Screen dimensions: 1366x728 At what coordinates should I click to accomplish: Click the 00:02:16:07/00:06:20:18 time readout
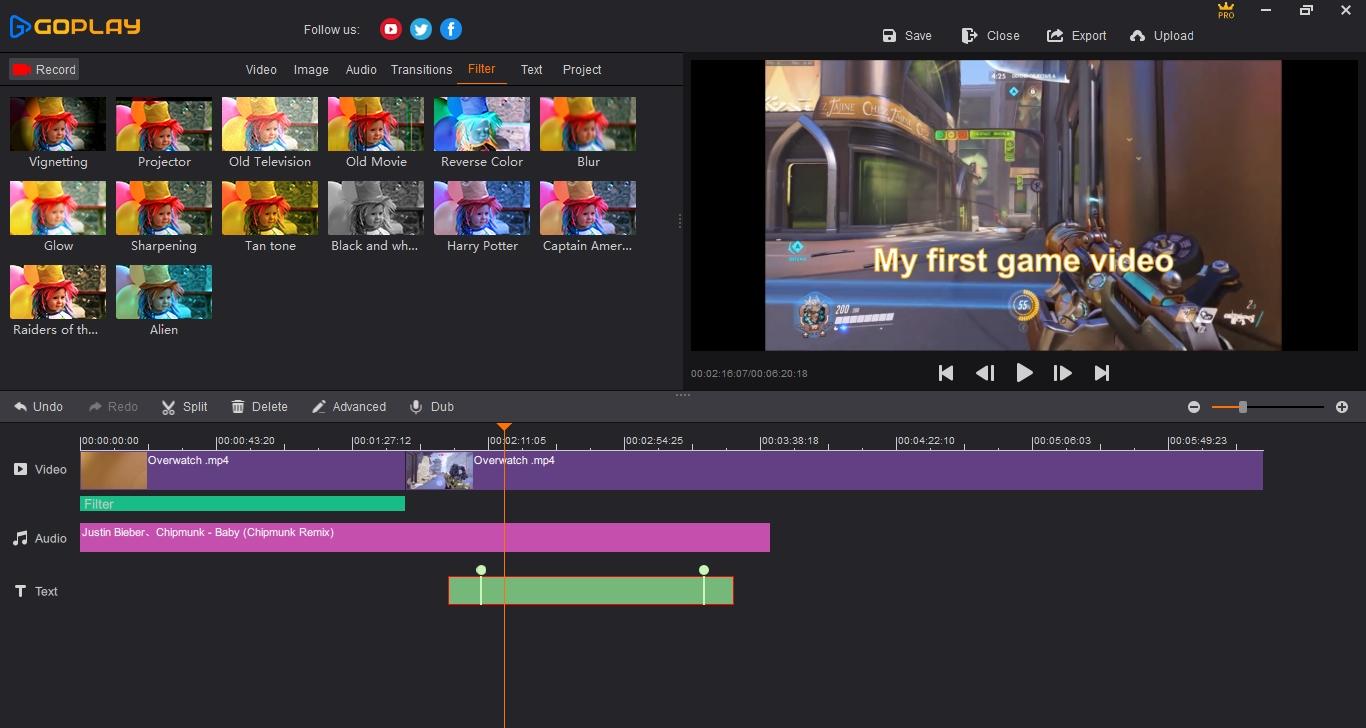click(749, 374)
